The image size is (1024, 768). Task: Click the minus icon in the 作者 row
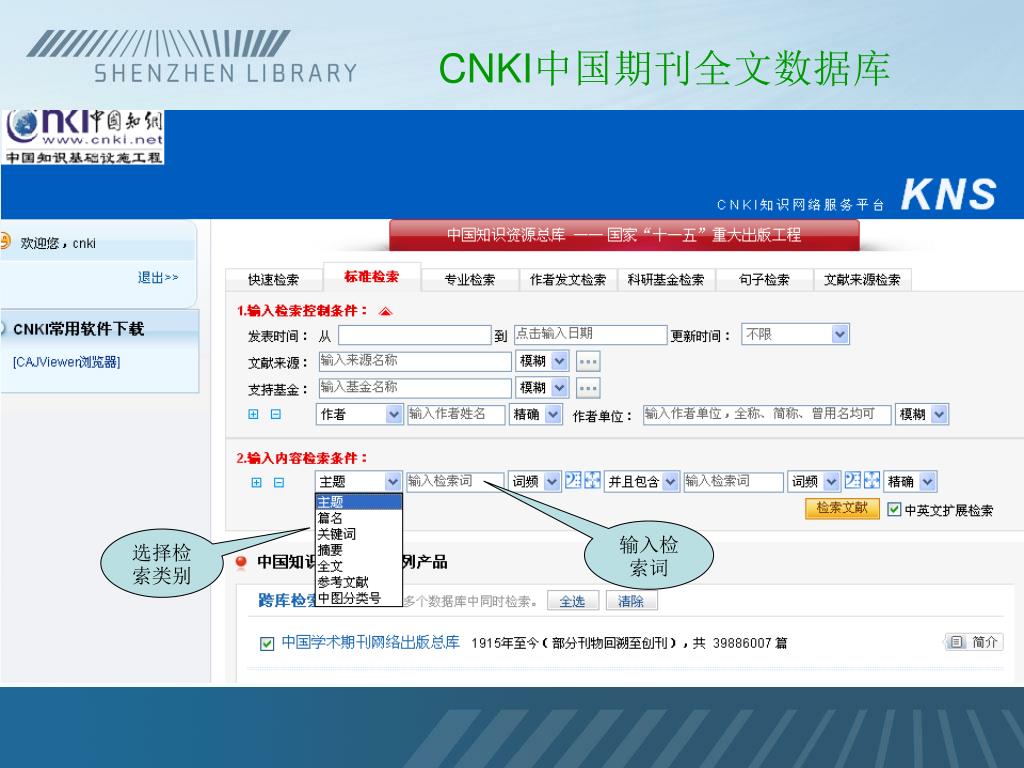(x=276, y=414)
